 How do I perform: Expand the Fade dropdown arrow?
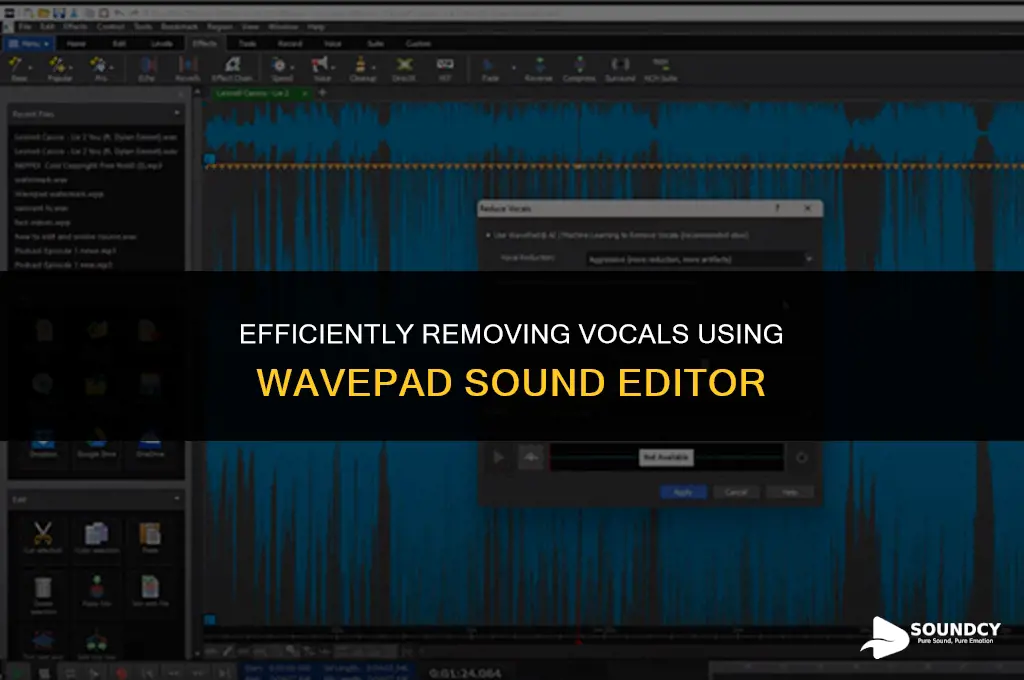click(513, 67)
